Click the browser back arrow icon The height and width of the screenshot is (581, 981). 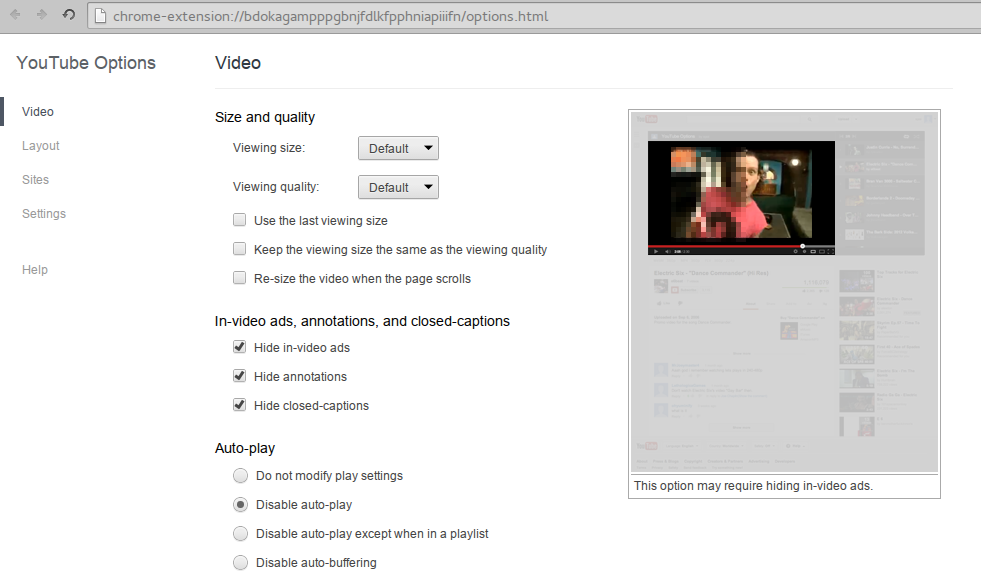[15, 15]
